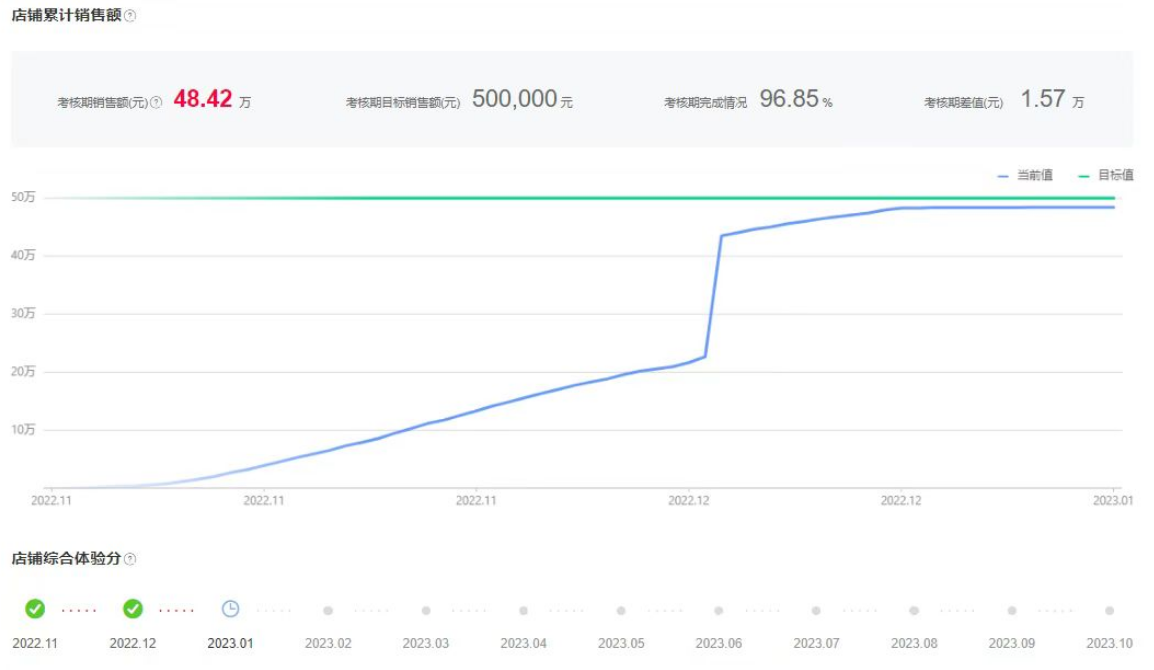Select timeline dot for 2023.03
This screenshot has height=670, width=1154.
point(426,610)
